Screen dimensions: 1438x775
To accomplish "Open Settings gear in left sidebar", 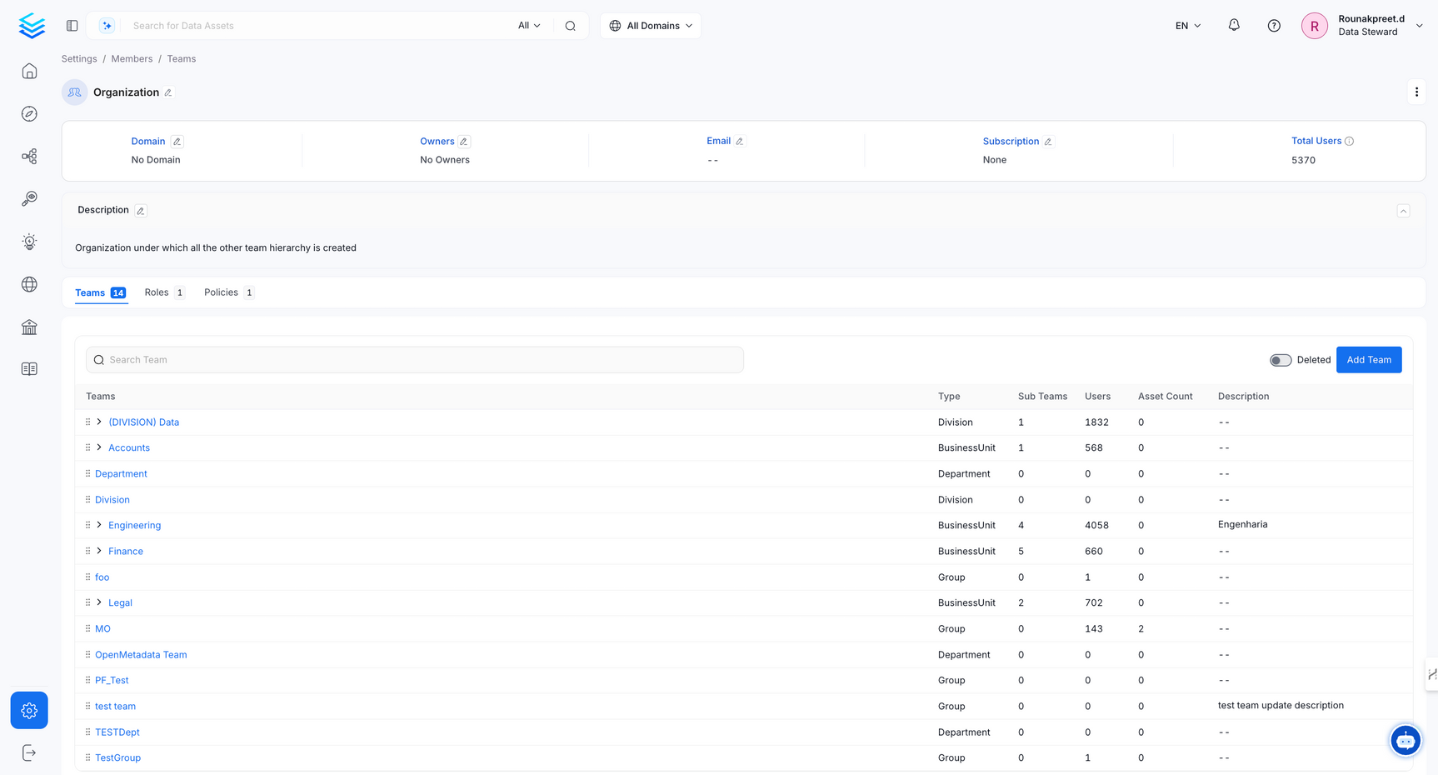I will tap(29, 710).
